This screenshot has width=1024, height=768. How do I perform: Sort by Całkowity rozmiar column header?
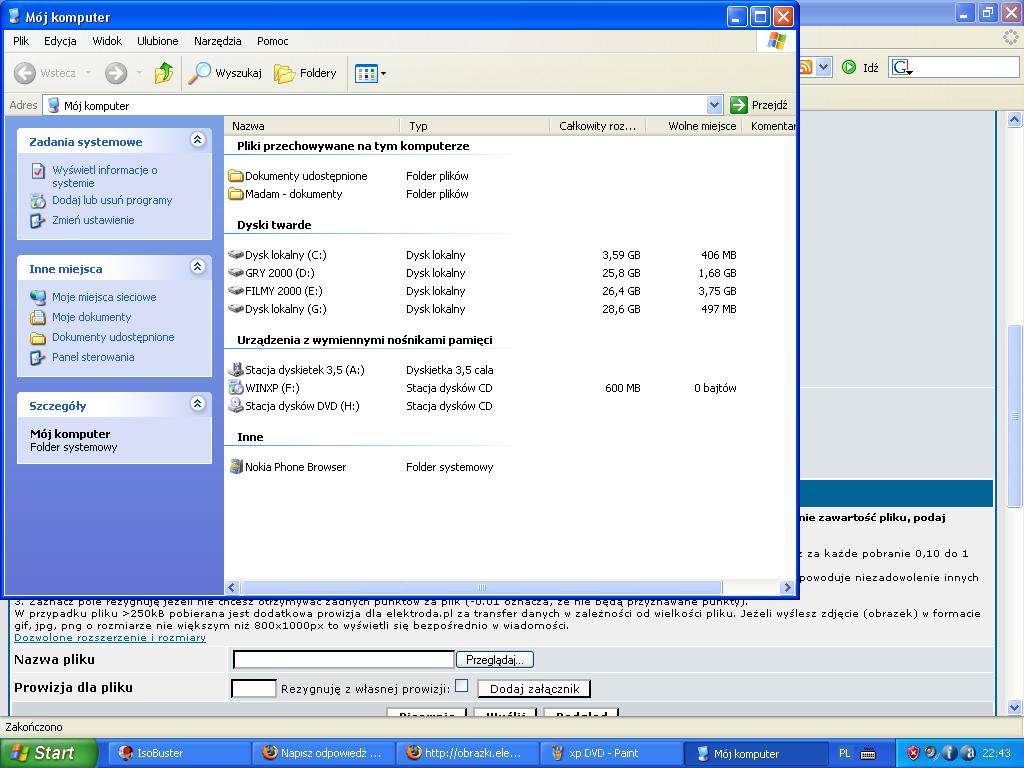coord(598,126)
